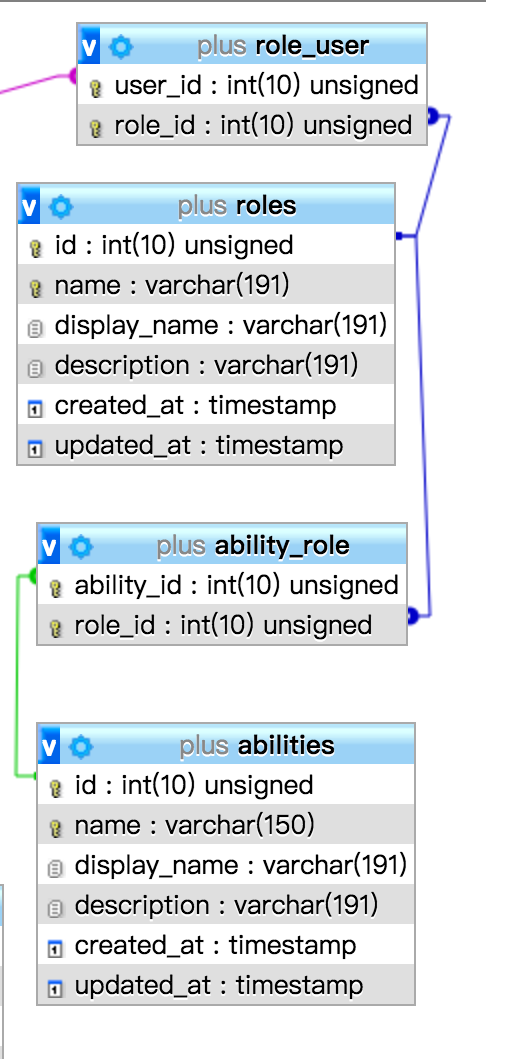Screen dimensions: 506x1059
Task: Click key icon beside ability_id column
Action: [55, 588]
